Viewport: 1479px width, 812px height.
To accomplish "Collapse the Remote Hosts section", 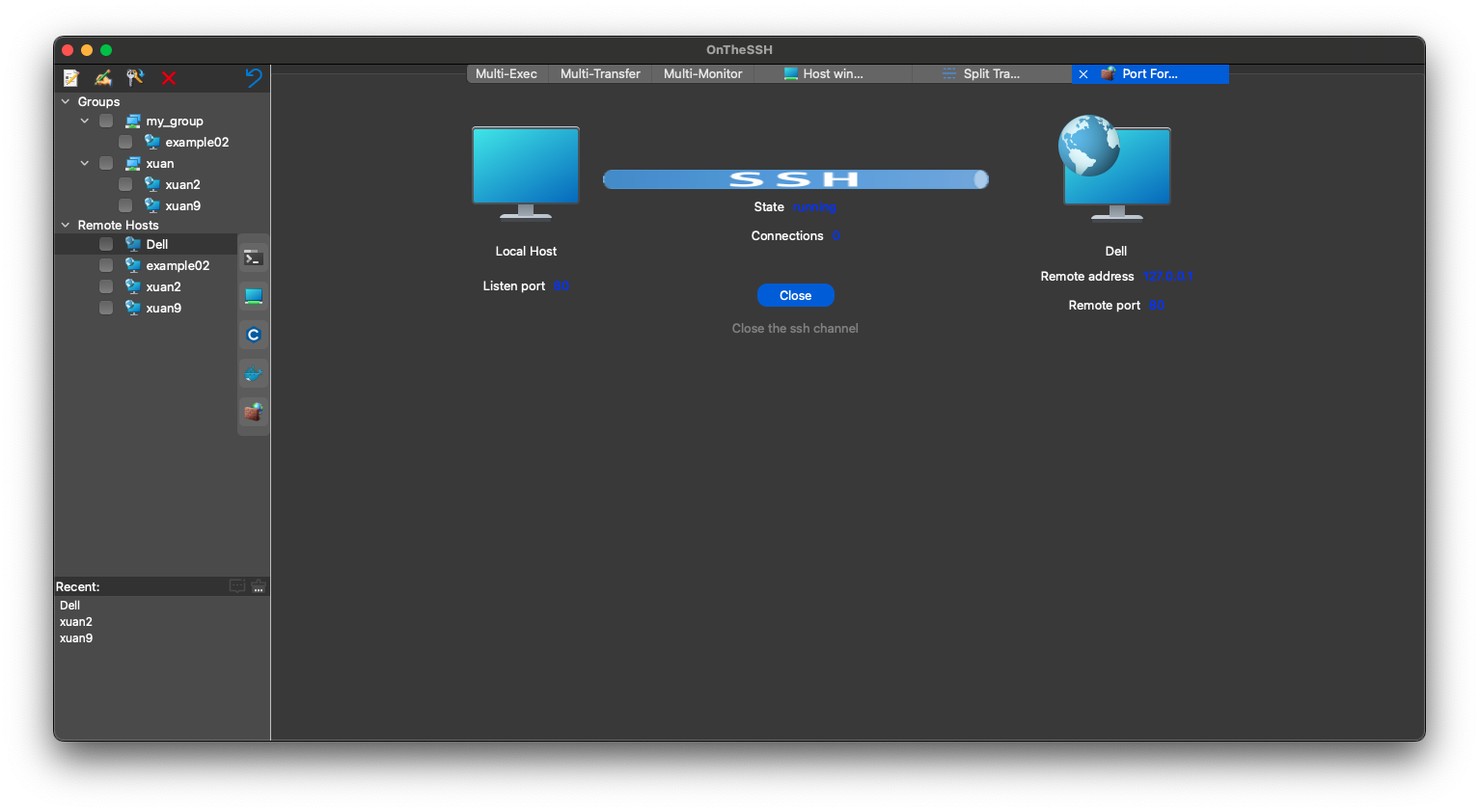I will point(66,226).
